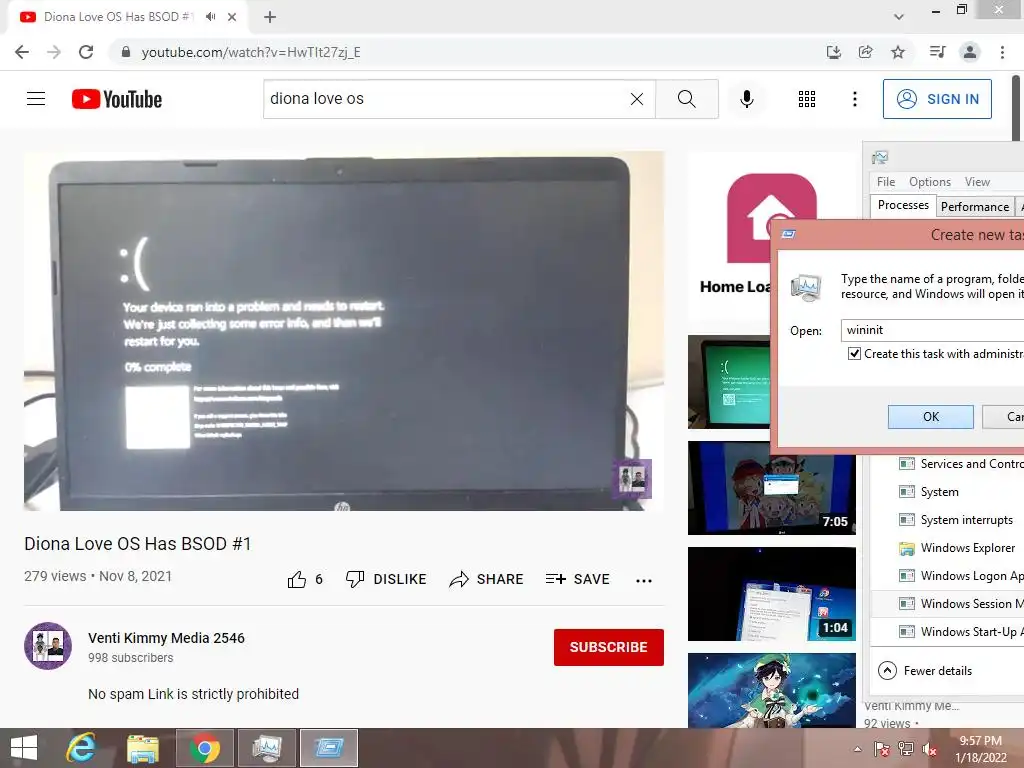Viewport: 1024px width, 768px height.
Task: Click the red SUBSCRIBE button
Action: [x=609, y=647]
